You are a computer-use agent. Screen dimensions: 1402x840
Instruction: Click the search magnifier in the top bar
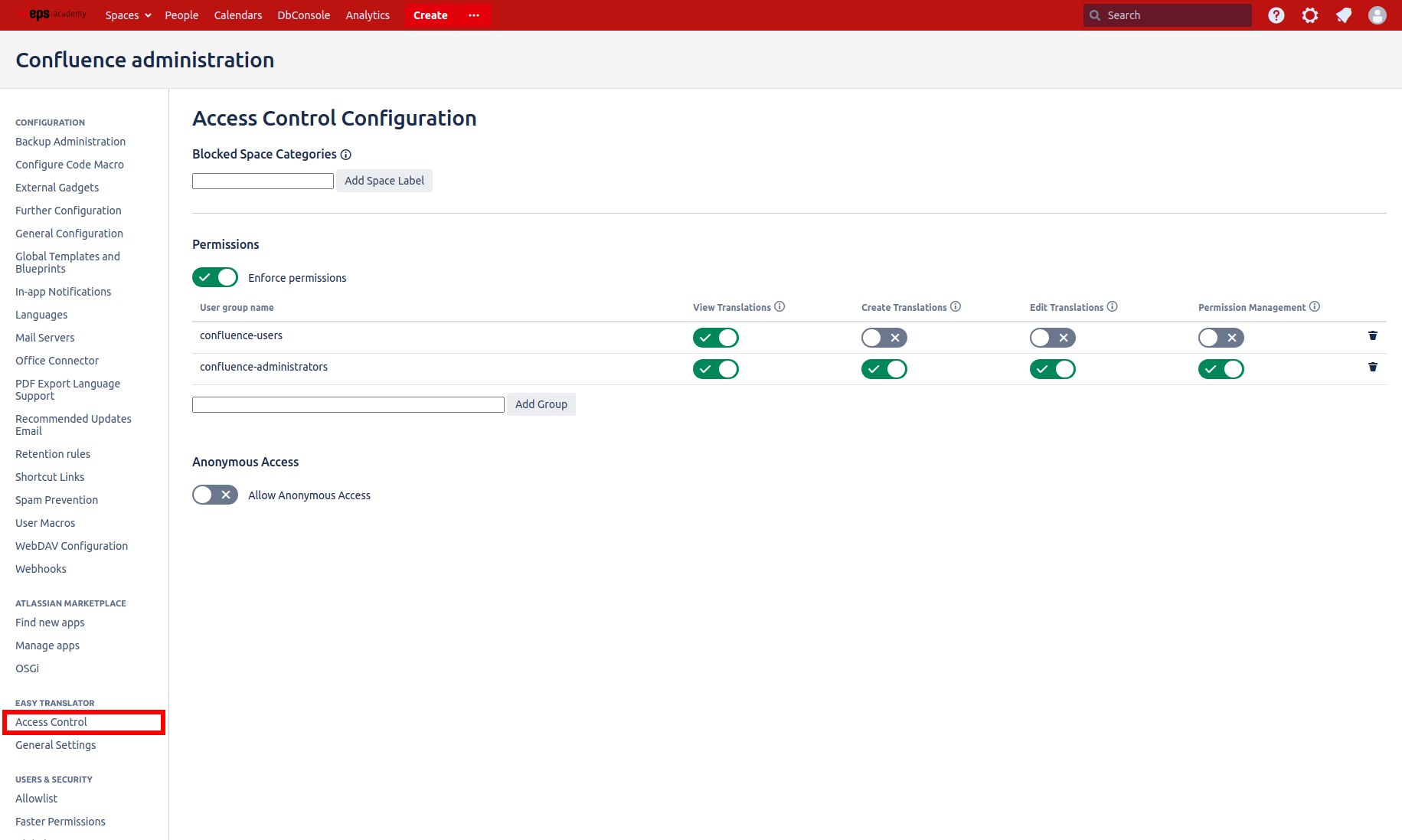tap(1096, 15)
